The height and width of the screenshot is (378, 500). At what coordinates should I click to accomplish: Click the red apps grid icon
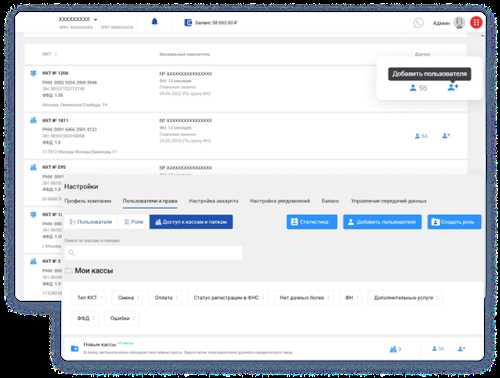476,22
